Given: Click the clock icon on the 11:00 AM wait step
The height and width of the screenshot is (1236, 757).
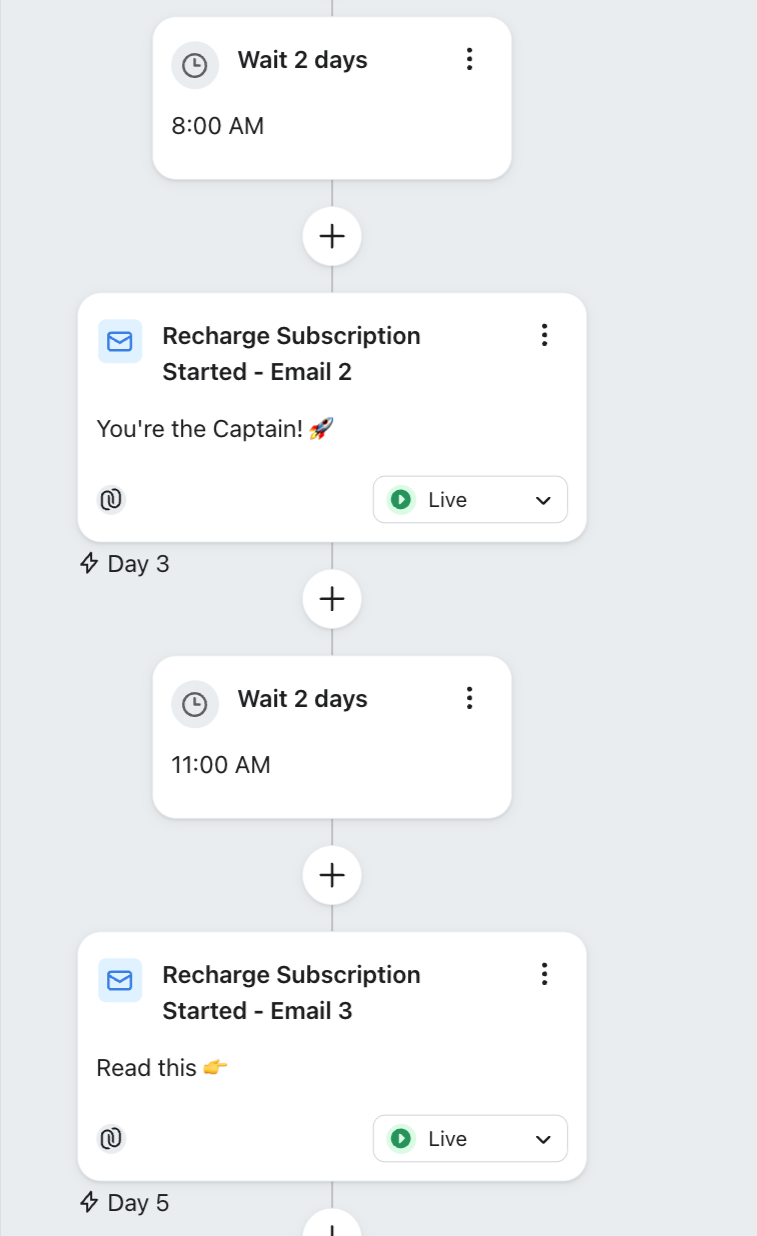Looking at the screenshot, I should pyautogui.click(x=194, y=705).
